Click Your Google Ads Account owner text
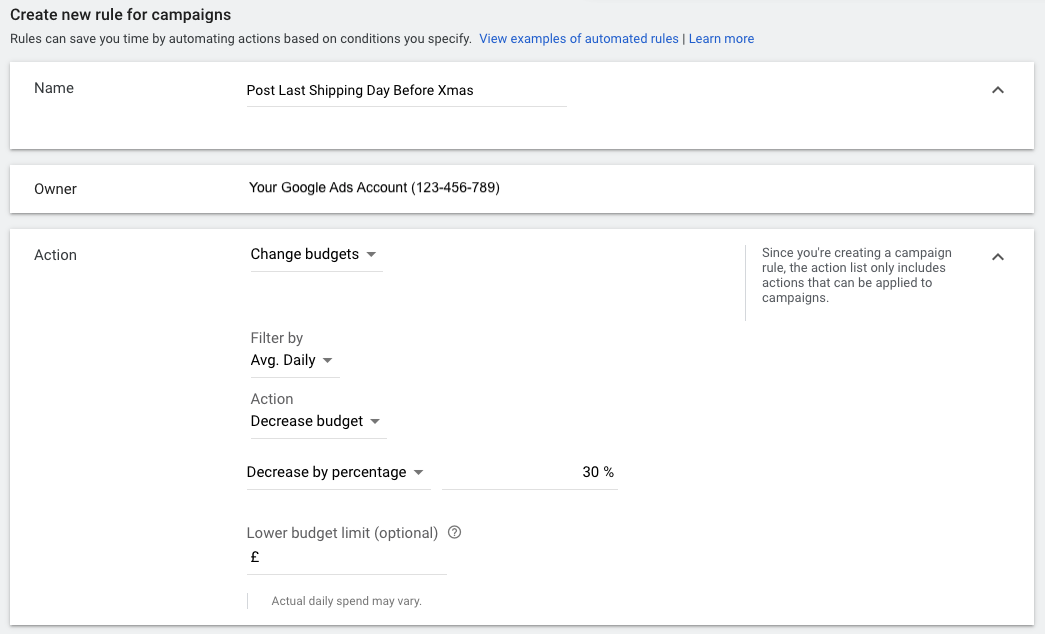The width and height of the screenshot is (1045, 634). (374, 187)
